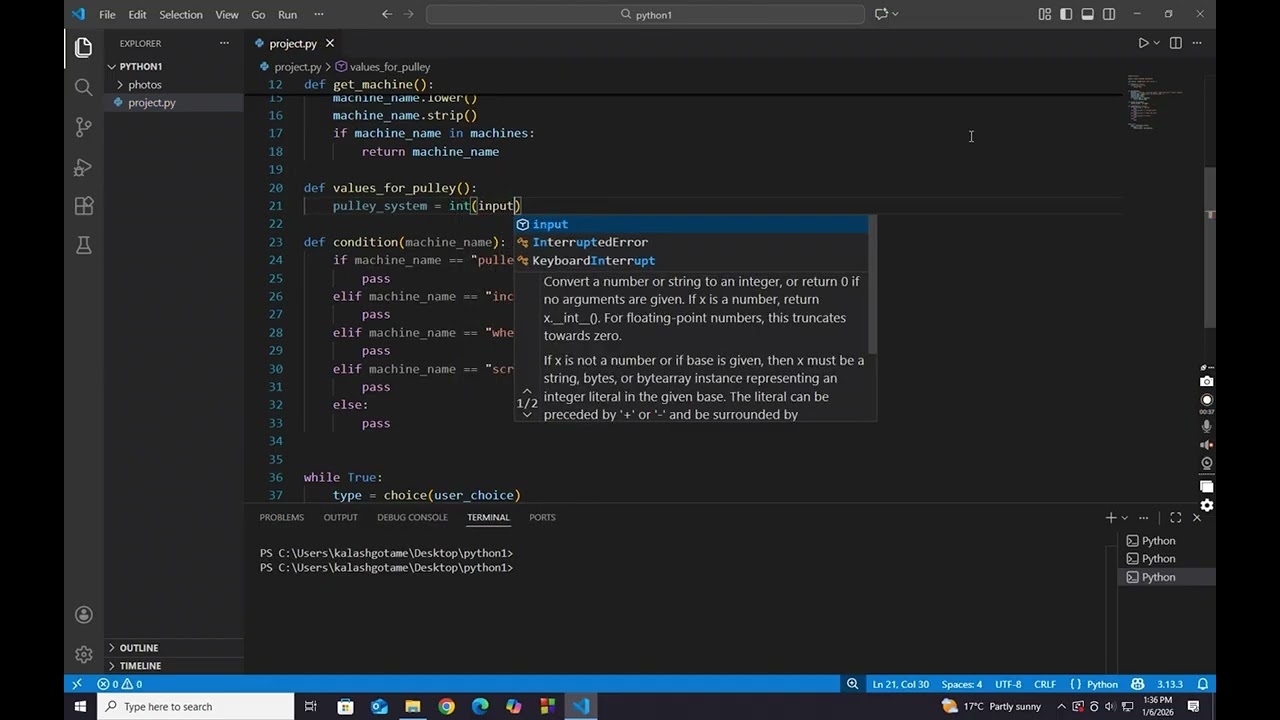Image resolution: width=1280 pixels, height=720 pixels.
Task: Go to previous signature with up chevron
Action: point(527,391)
